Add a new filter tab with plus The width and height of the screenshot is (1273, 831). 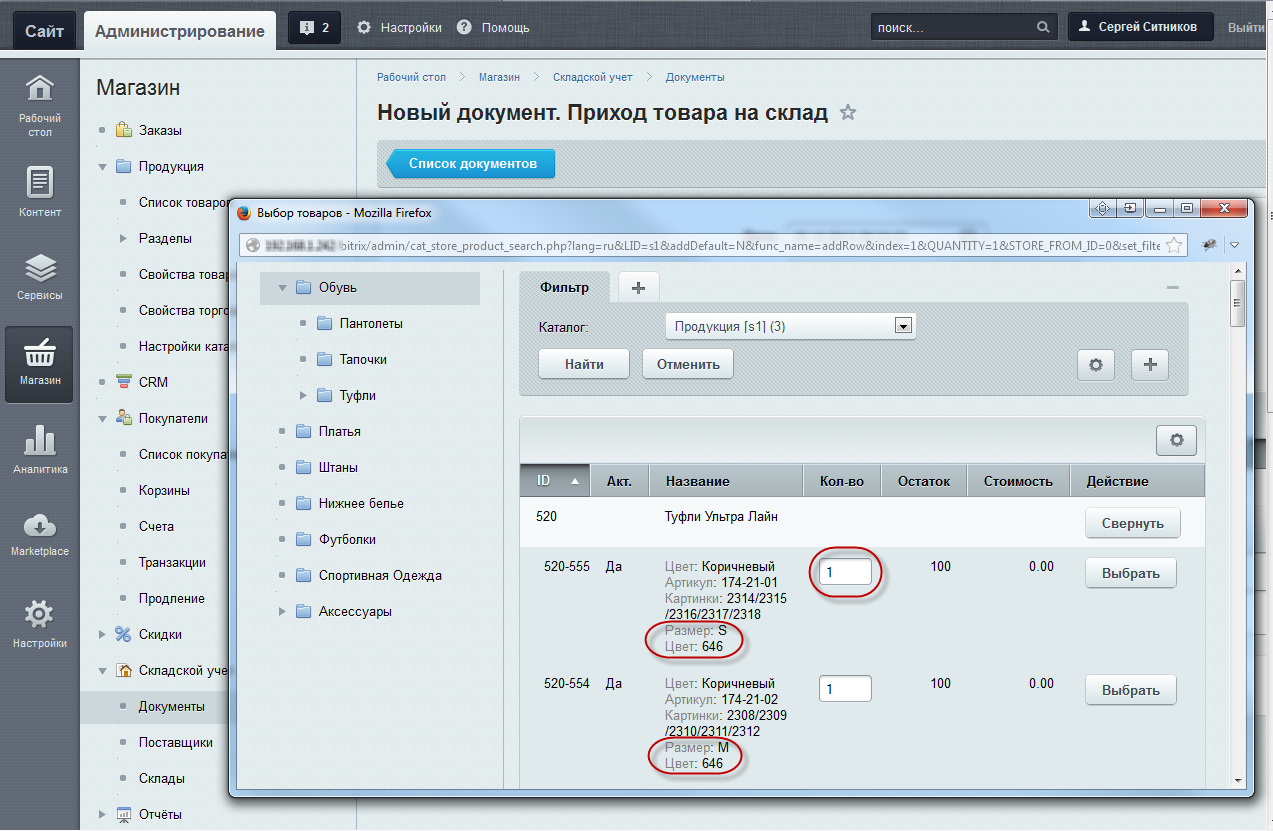coord(639,288)
